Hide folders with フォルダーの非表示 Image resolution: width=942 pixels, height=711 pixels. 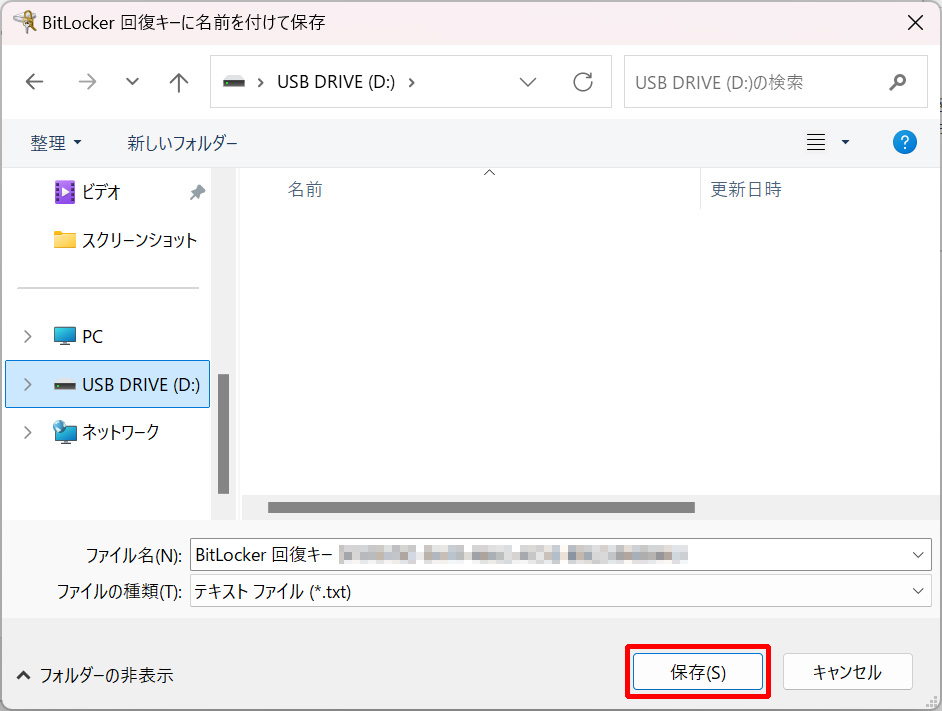[95, 675]
